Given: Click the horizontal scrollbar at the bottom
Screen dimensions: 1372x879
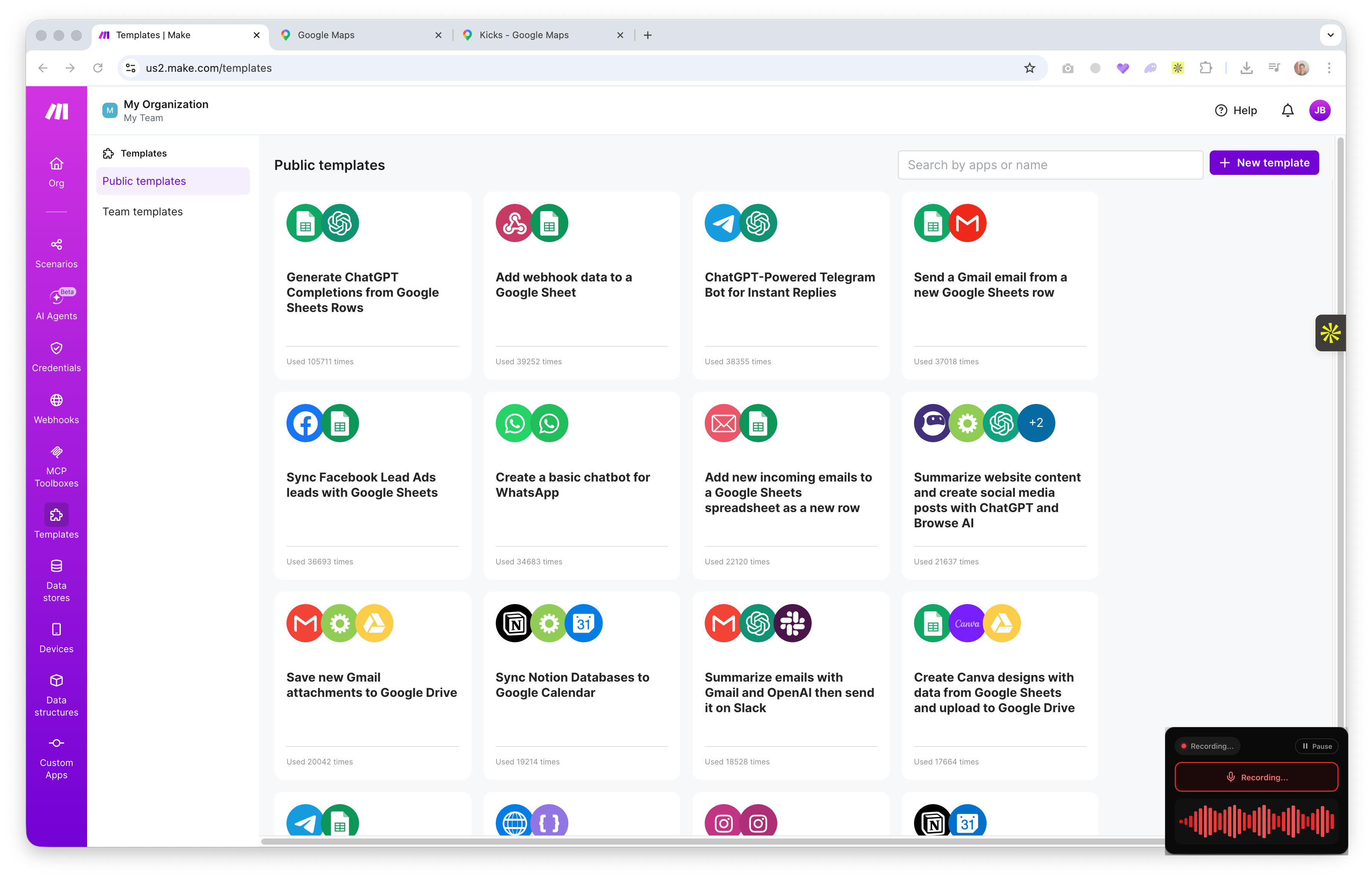Looking at the screenshot, I should click(x=685, y=841).
